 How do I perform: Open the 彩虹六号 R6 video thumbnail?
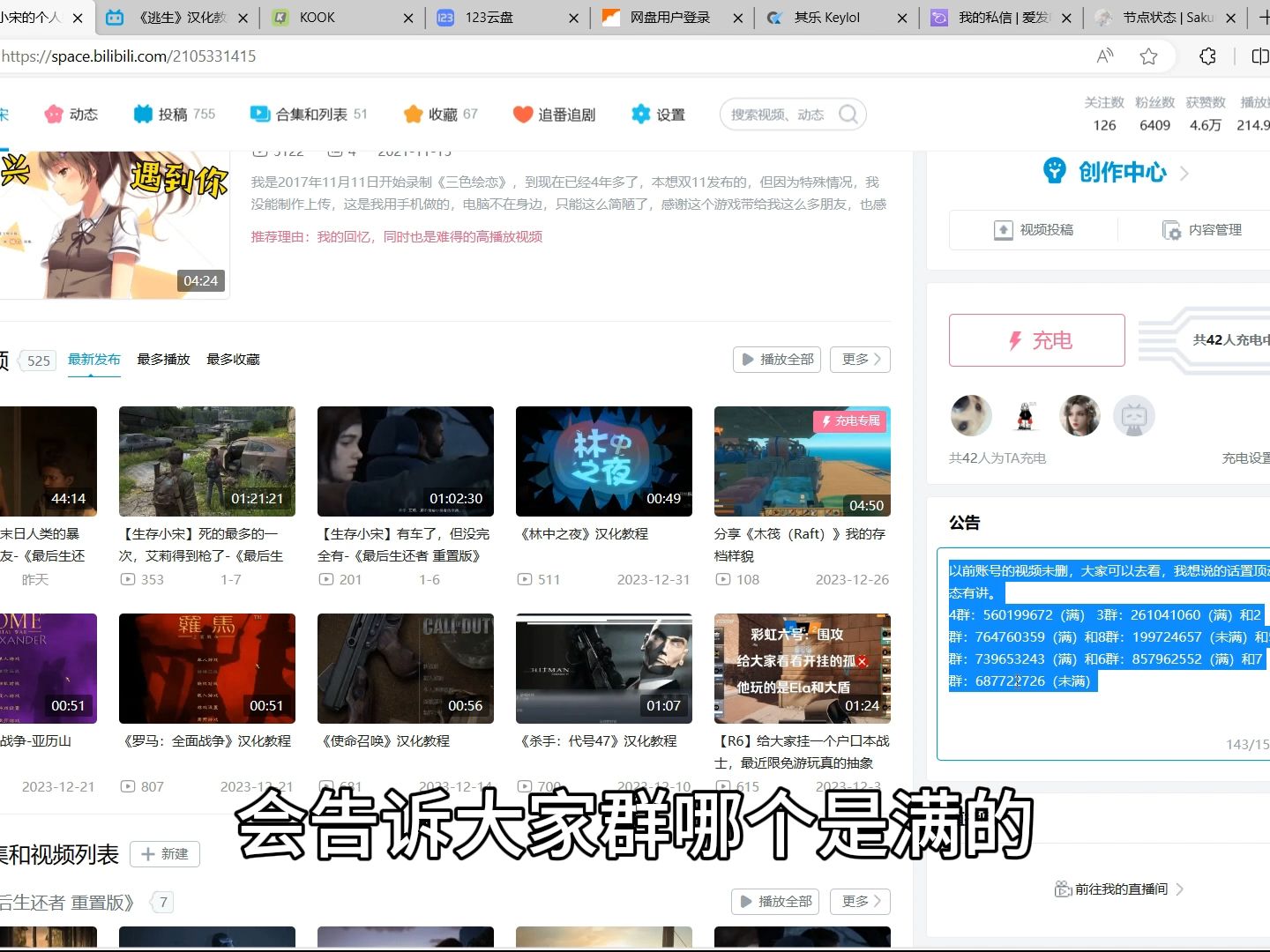point(803,668)
